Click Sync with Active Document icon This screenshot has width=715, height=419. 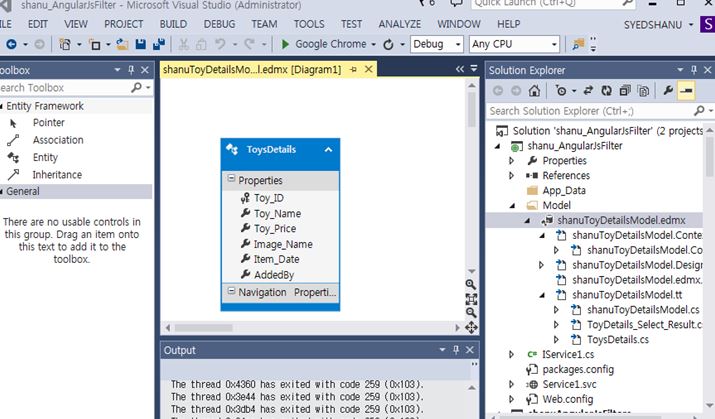coord(588,91)
